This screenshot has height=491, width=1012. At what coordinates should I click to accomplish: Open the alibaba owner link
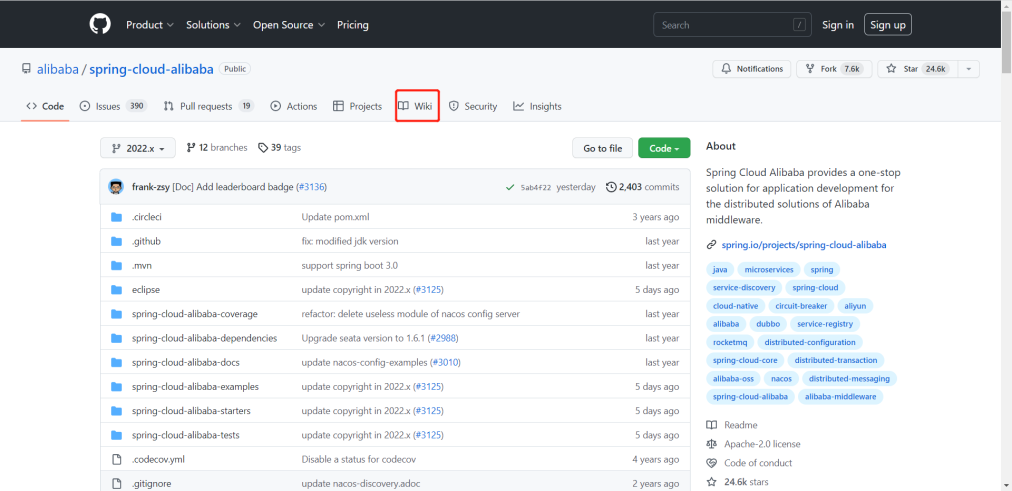[58, 69]
